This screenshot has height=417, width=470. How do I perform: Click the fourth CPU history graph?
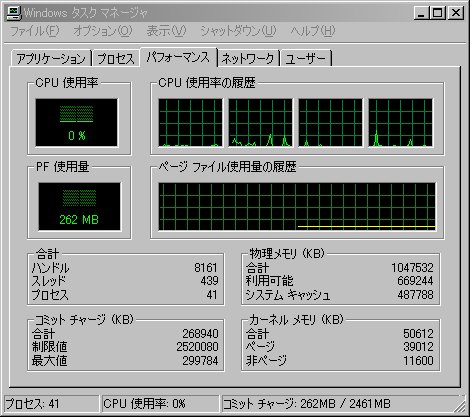[400, 122]
